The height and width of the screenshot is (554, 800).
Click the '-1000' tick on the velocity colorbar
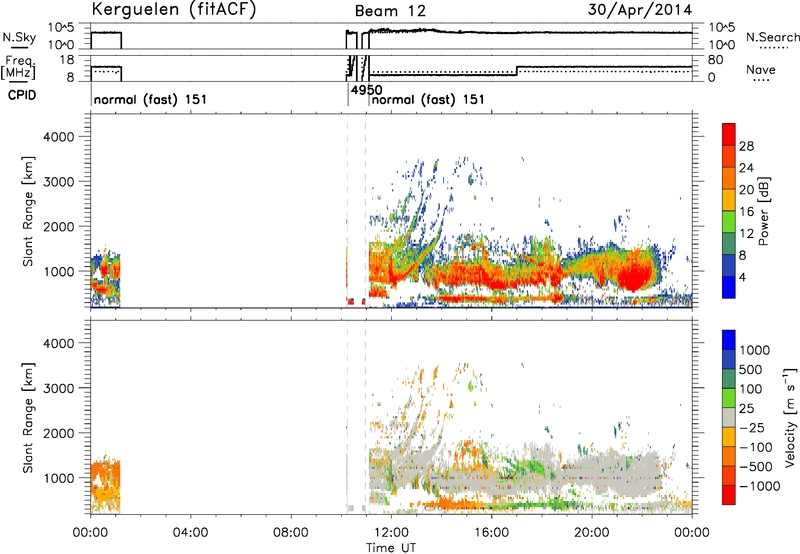(760, 486)
